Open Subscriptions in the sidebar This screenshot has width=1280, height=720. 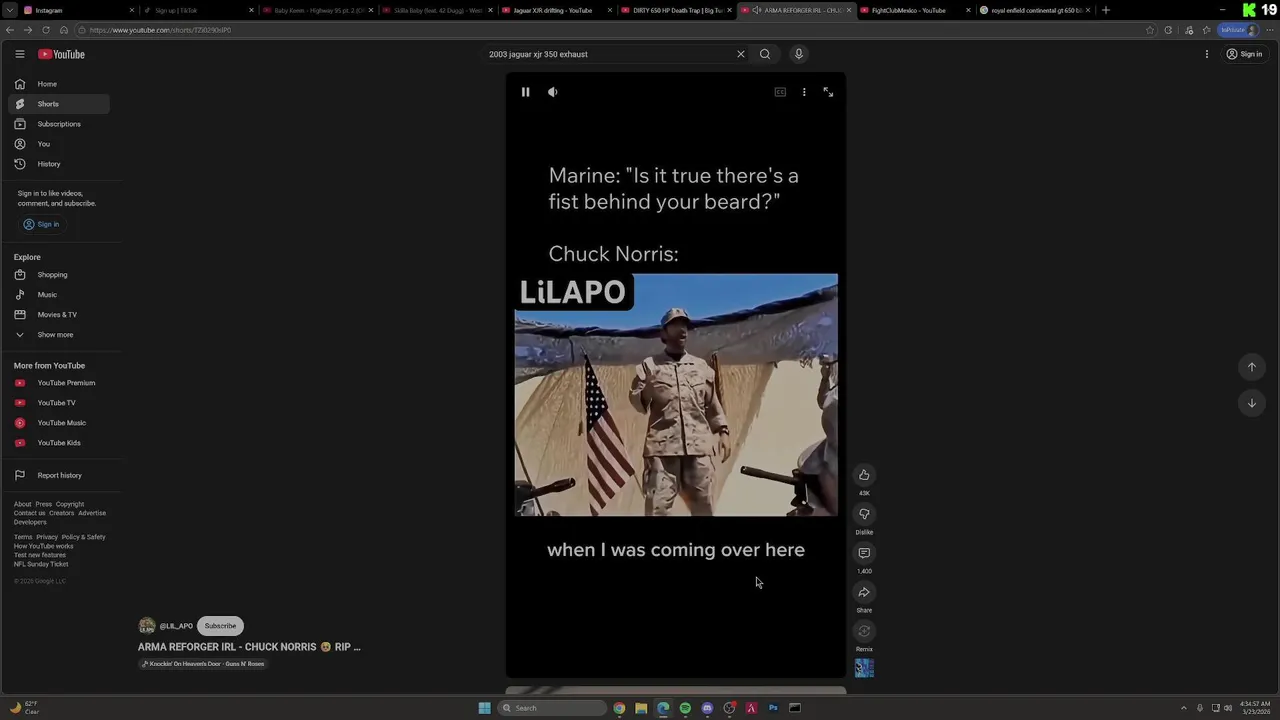[59, 124]
